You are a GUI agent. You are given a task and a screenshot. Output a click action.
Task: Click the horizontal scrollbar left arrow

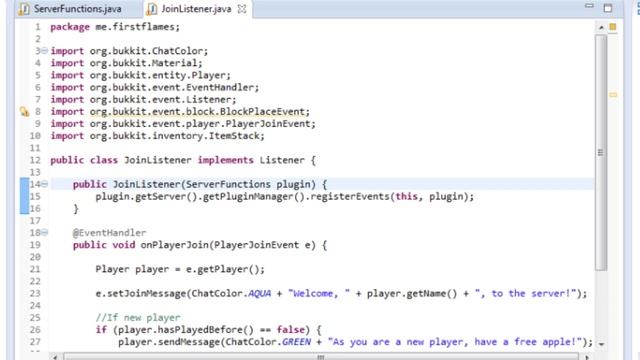(x=55, y=357)
